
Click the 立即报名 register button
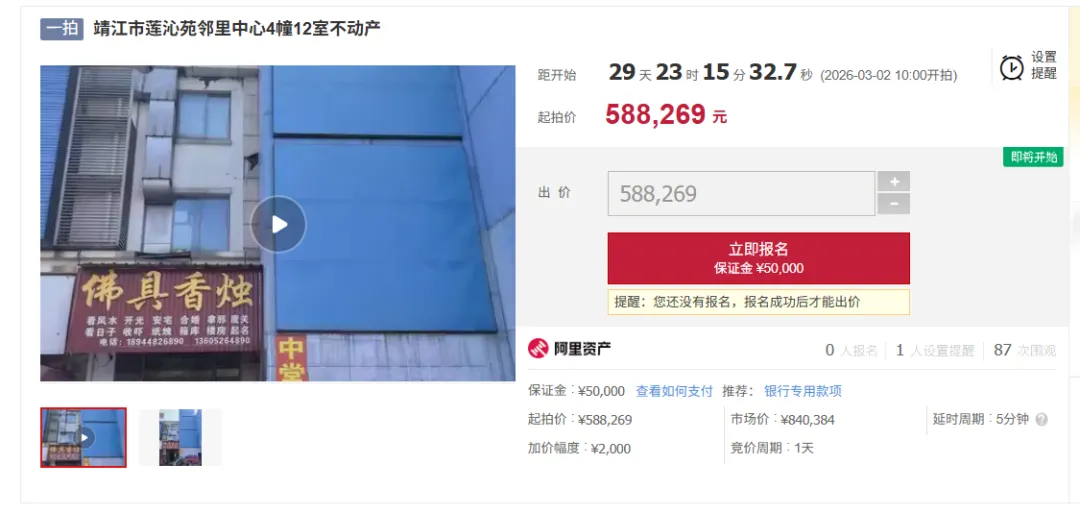(x=758, y=258)
